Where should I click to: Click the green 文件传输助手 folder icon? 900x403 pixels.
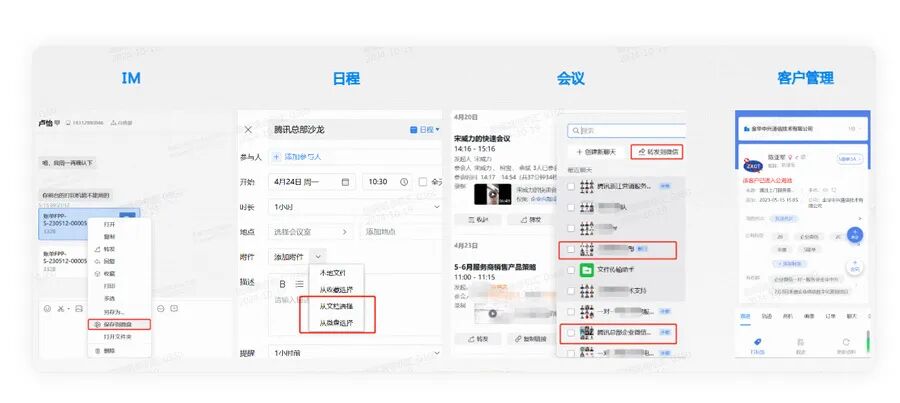tap(587, 270)
